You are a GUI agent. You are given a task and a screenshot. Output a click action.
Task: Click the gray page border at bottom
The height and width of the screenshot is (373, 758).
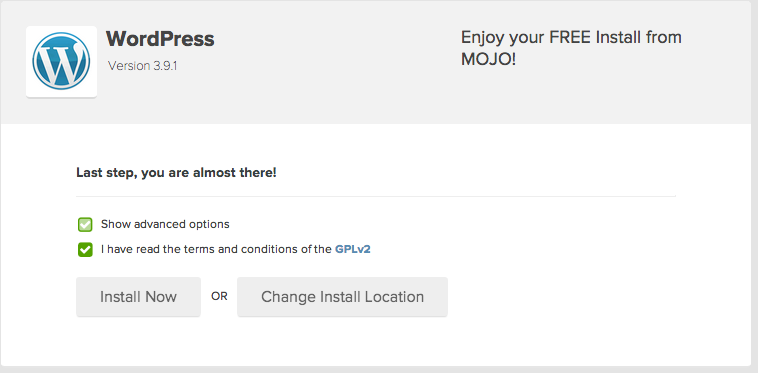(379, 370)
